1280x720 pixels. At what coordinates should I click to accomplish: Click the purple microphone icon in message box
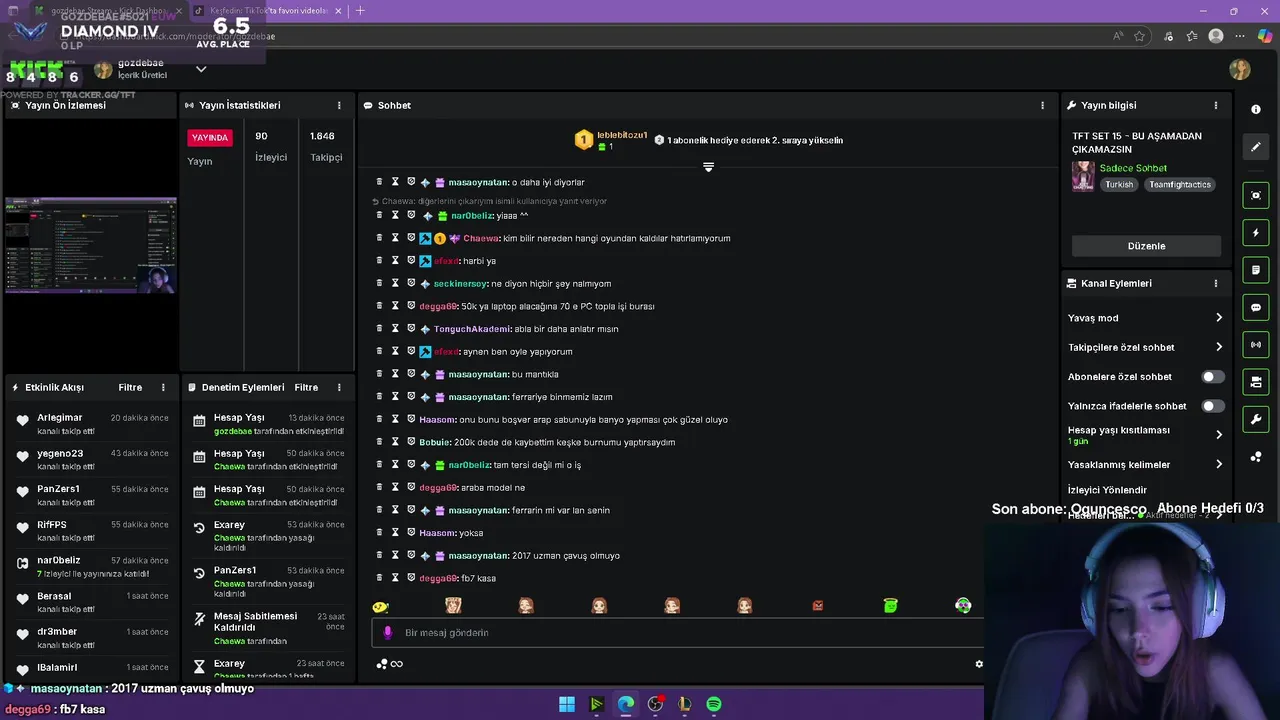(x=388, y=633)
